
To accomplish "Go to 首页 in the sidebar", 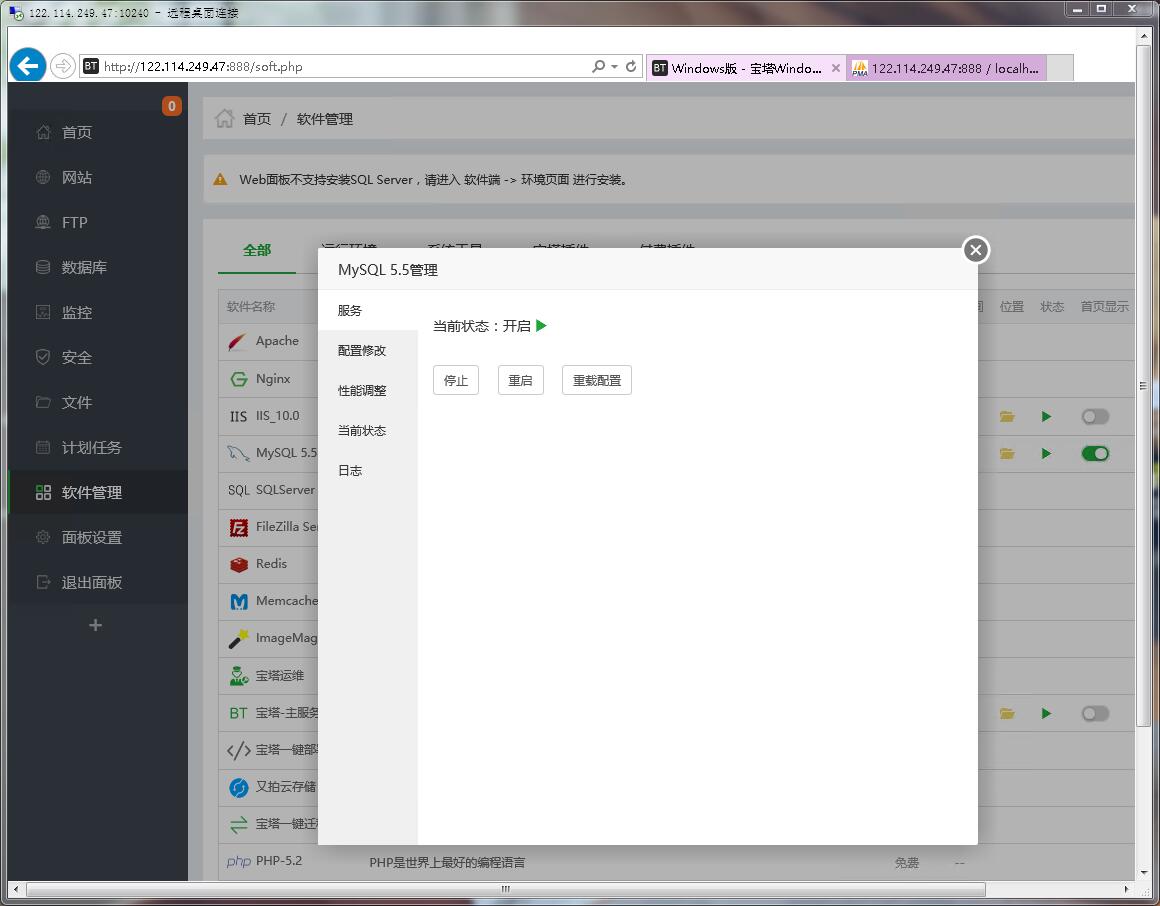I will (x=98, y=132).
